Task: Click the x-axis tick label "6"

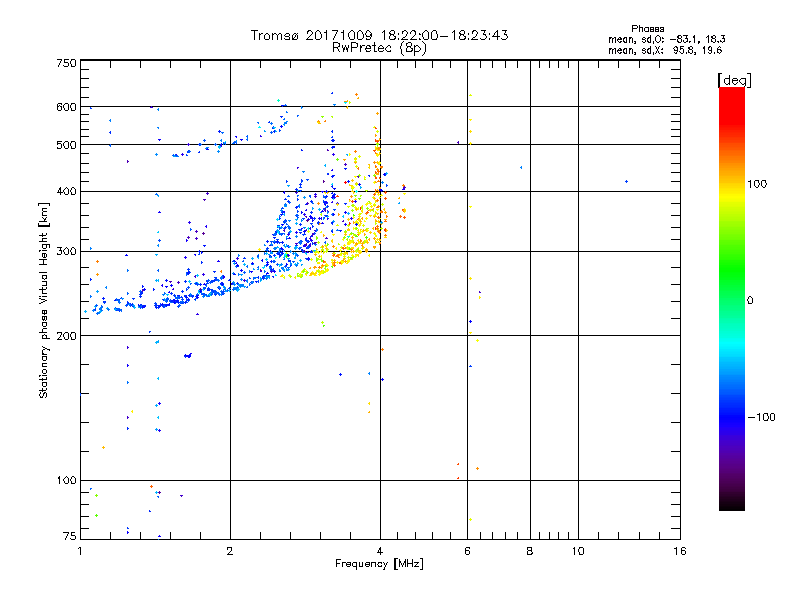Action: (x=467, y=551)
